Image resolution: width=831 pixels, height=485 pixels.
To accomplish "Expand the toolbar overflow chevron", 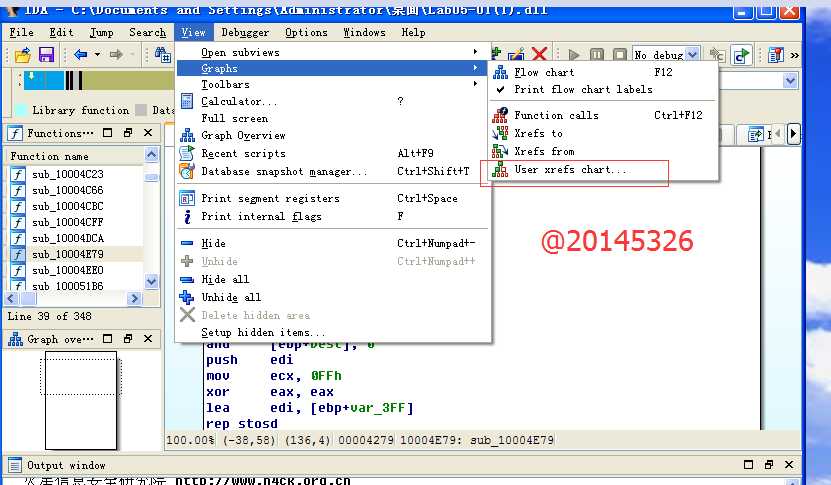I will [794, 55].
